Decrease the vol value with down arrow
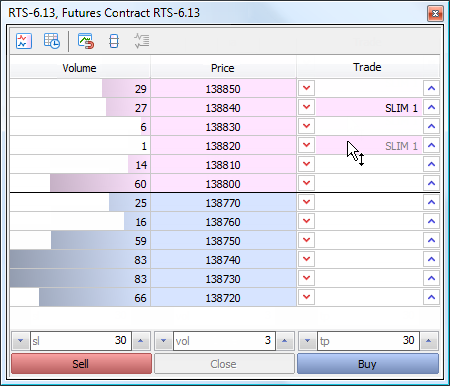Viewport: 450px width, 386px height. (163, 341)
